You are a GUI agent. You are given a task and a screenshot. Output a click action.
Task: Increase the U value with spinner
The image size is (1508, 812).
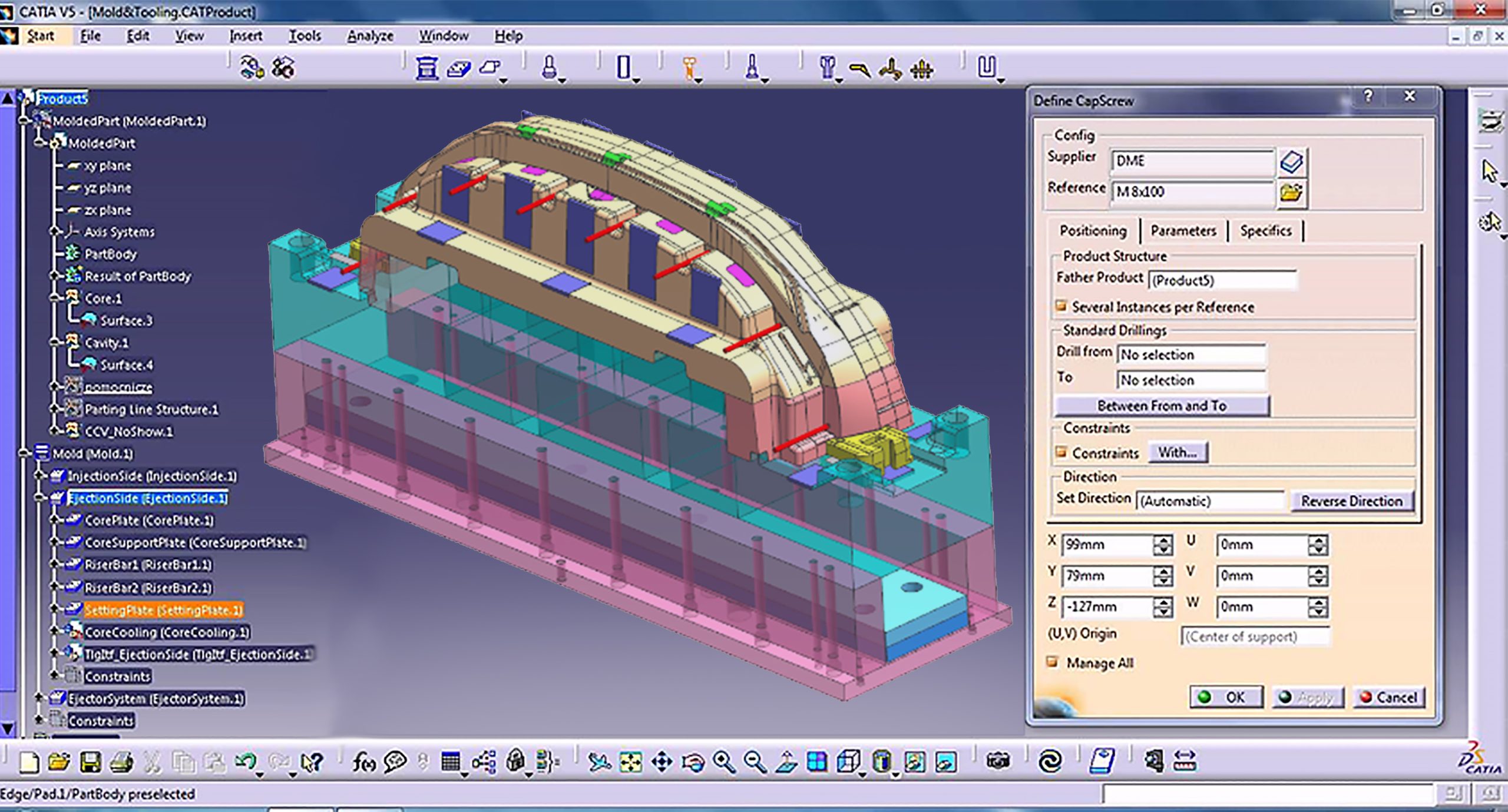[x=1318, y=539]
